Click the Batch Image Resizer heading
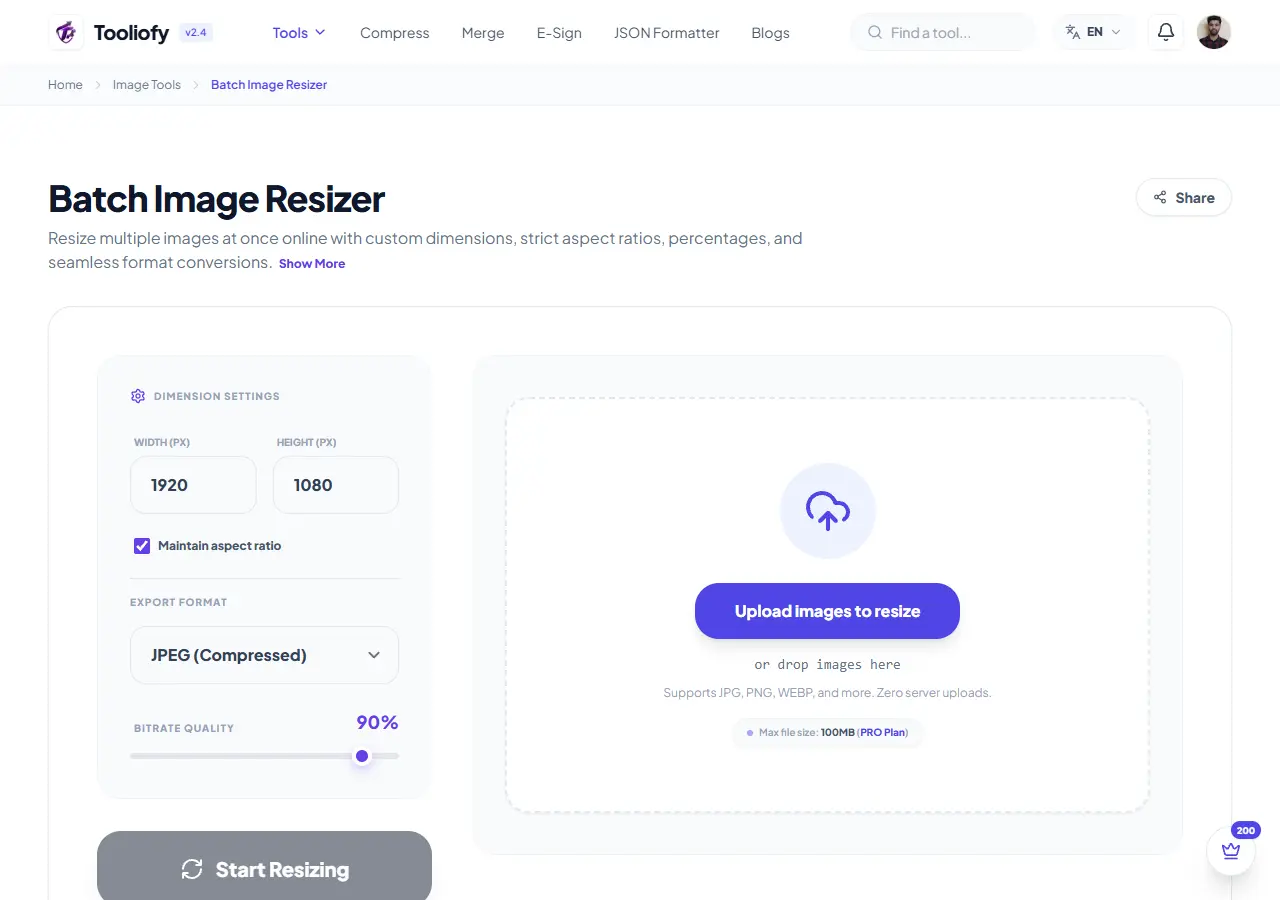 pos(216,199)
